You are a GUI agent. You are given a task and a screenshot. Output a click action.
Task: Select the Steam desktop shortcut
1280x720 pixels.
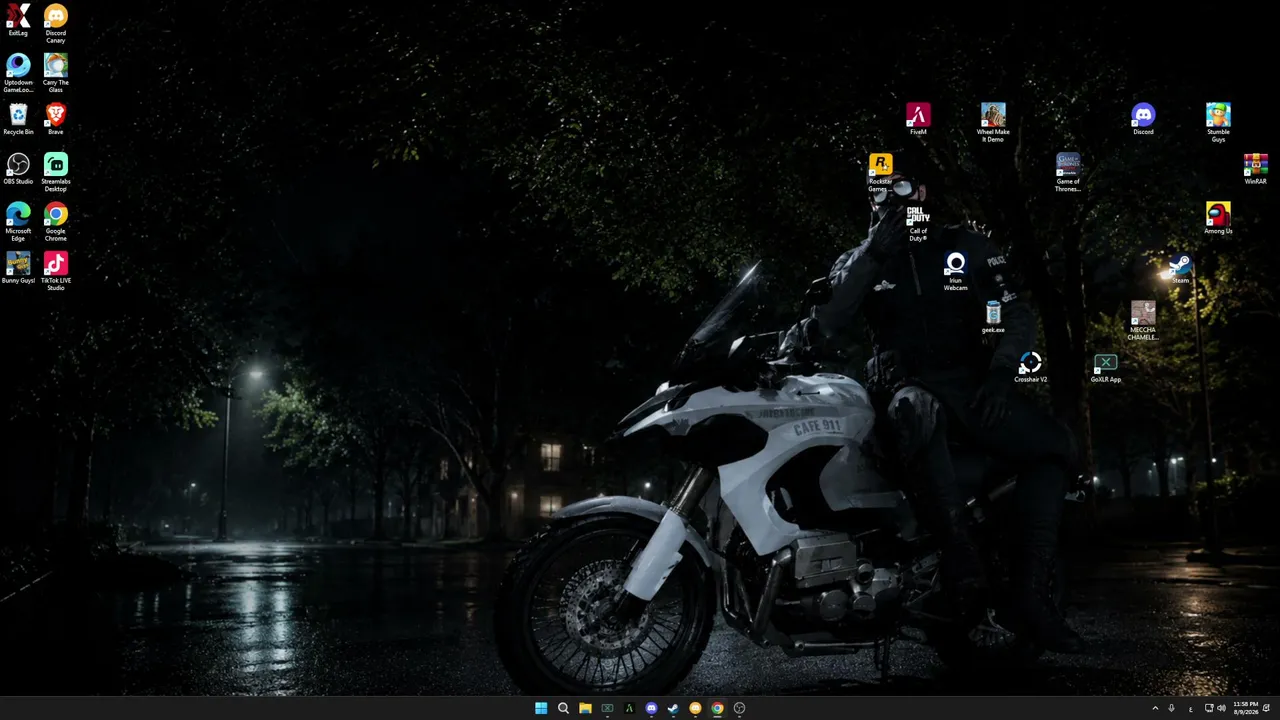click(1180, 268)
